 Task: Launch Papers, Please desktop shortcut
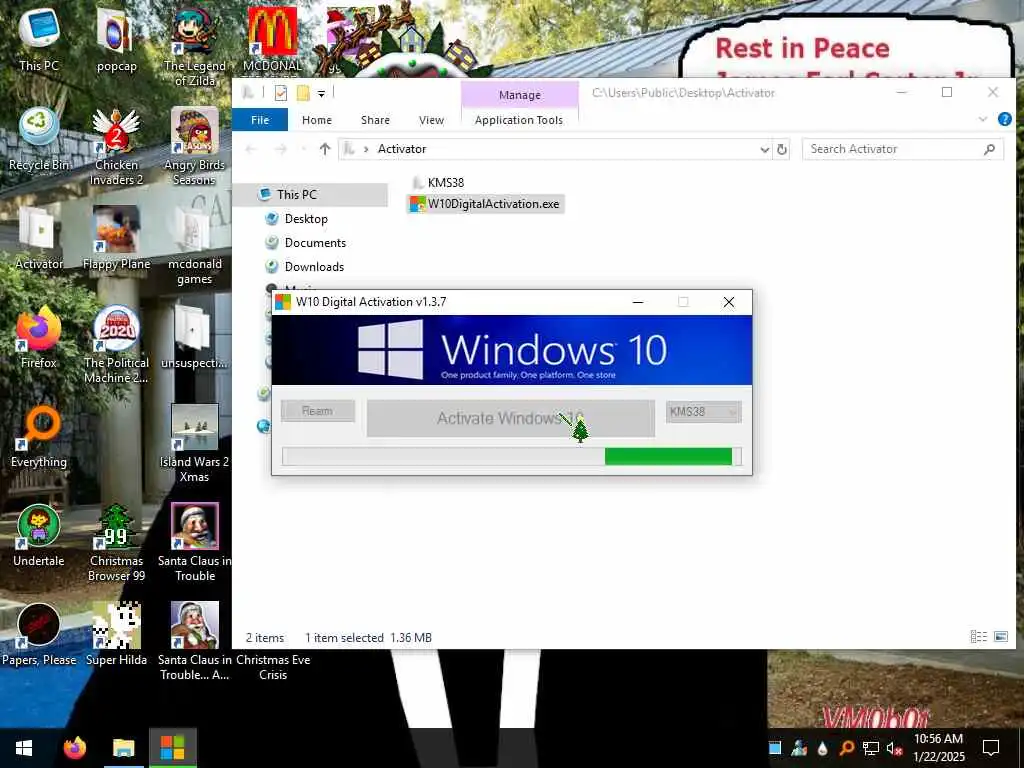pyautogui.click(x=39, y=634)
